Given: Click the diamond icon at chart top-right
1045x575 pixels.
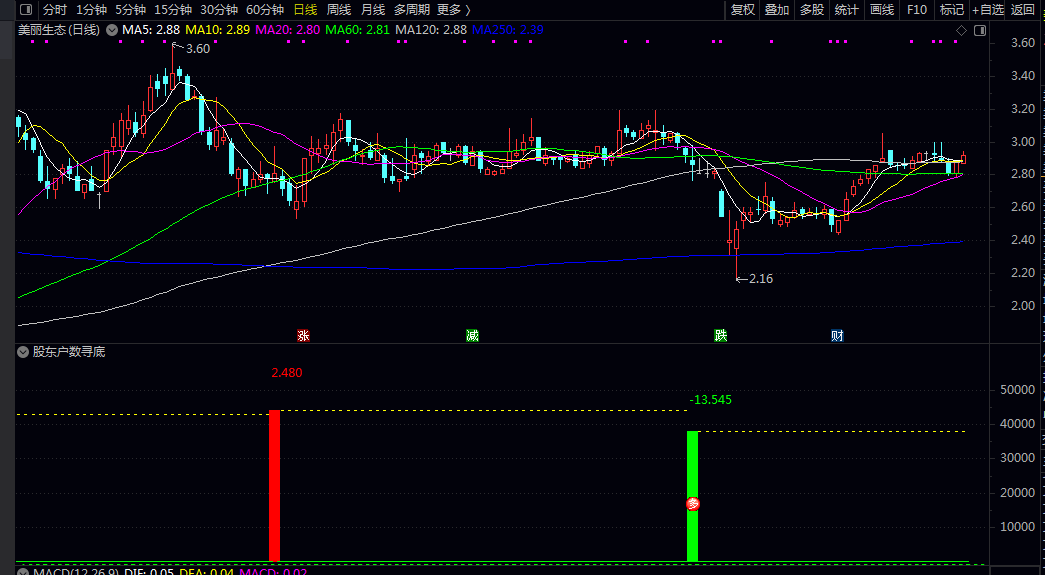Looking at the screenshot, I should click(x=962, y=31).
